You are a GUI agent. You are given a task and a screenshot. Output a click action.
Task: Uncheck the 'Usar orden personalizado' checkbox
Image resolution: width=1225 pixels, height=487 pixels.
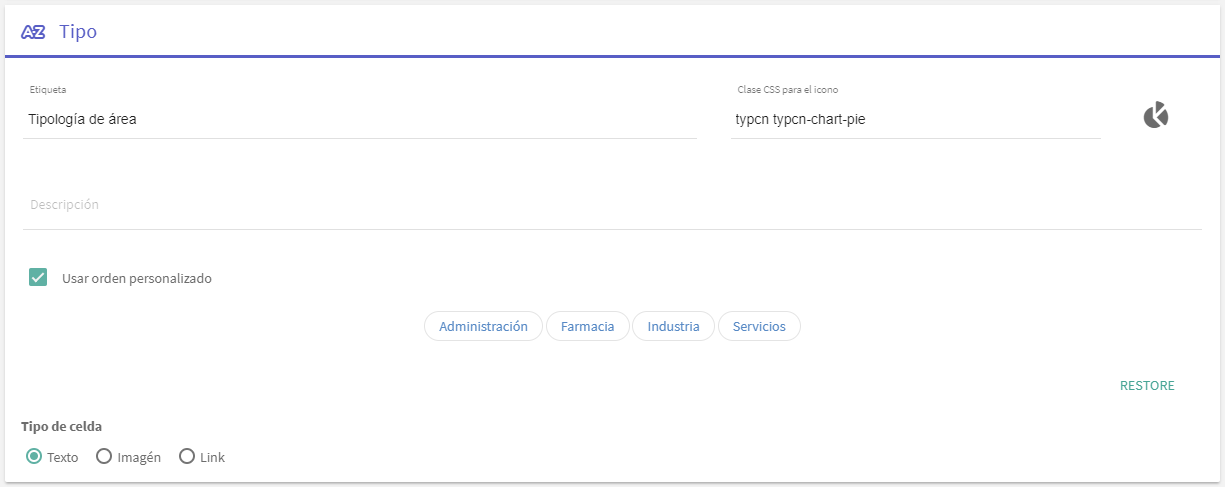click(38, 278)
